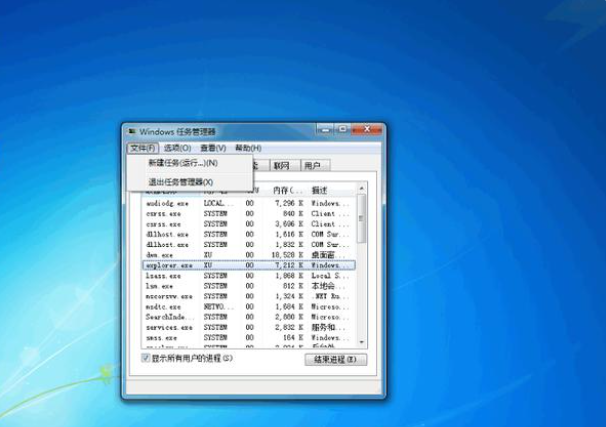Close the Windows Task Manager window
This screenshot has height=427, width=606.
pyautogui.click(x=365, y=130)
